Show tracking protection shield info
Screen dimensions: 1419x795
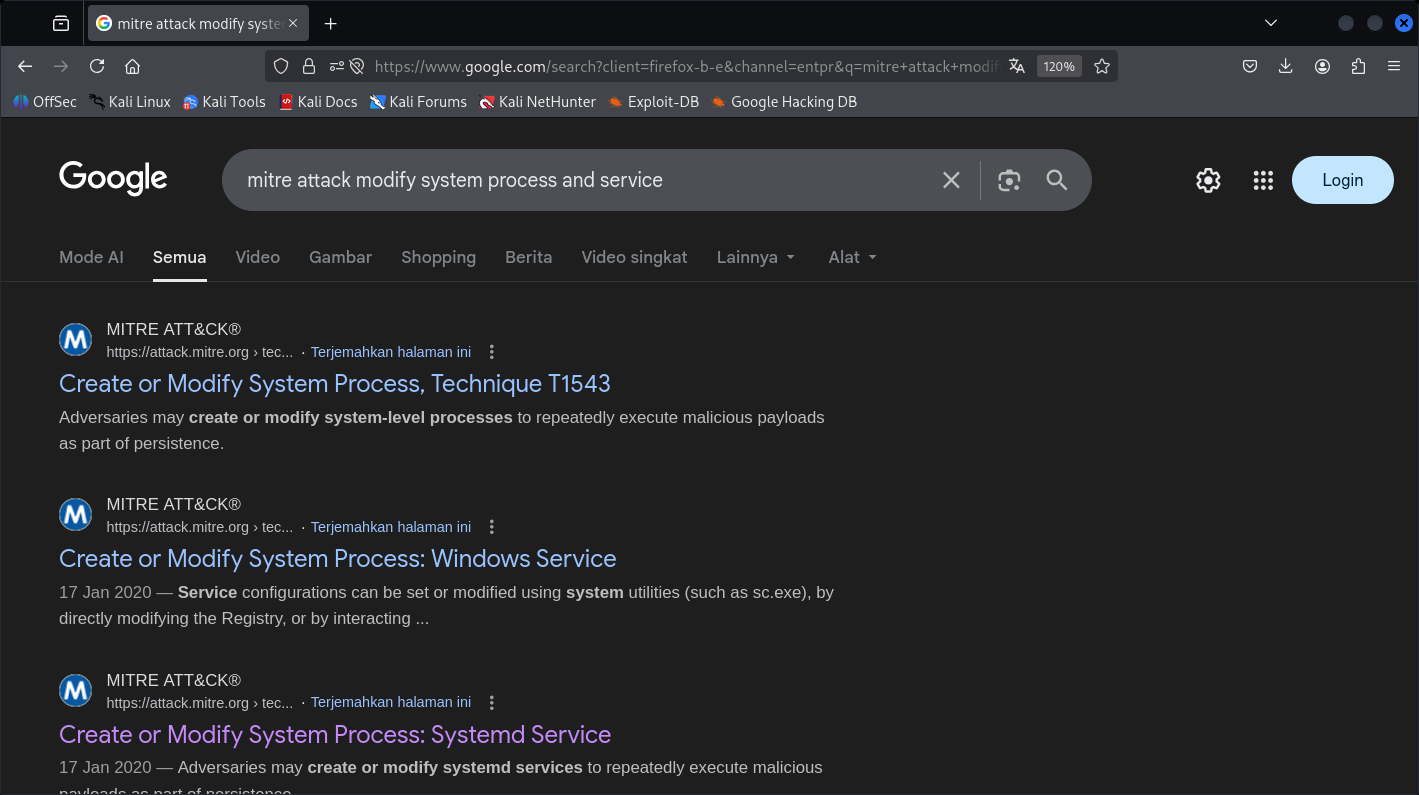pyautogui.click(x=281, y=66)
